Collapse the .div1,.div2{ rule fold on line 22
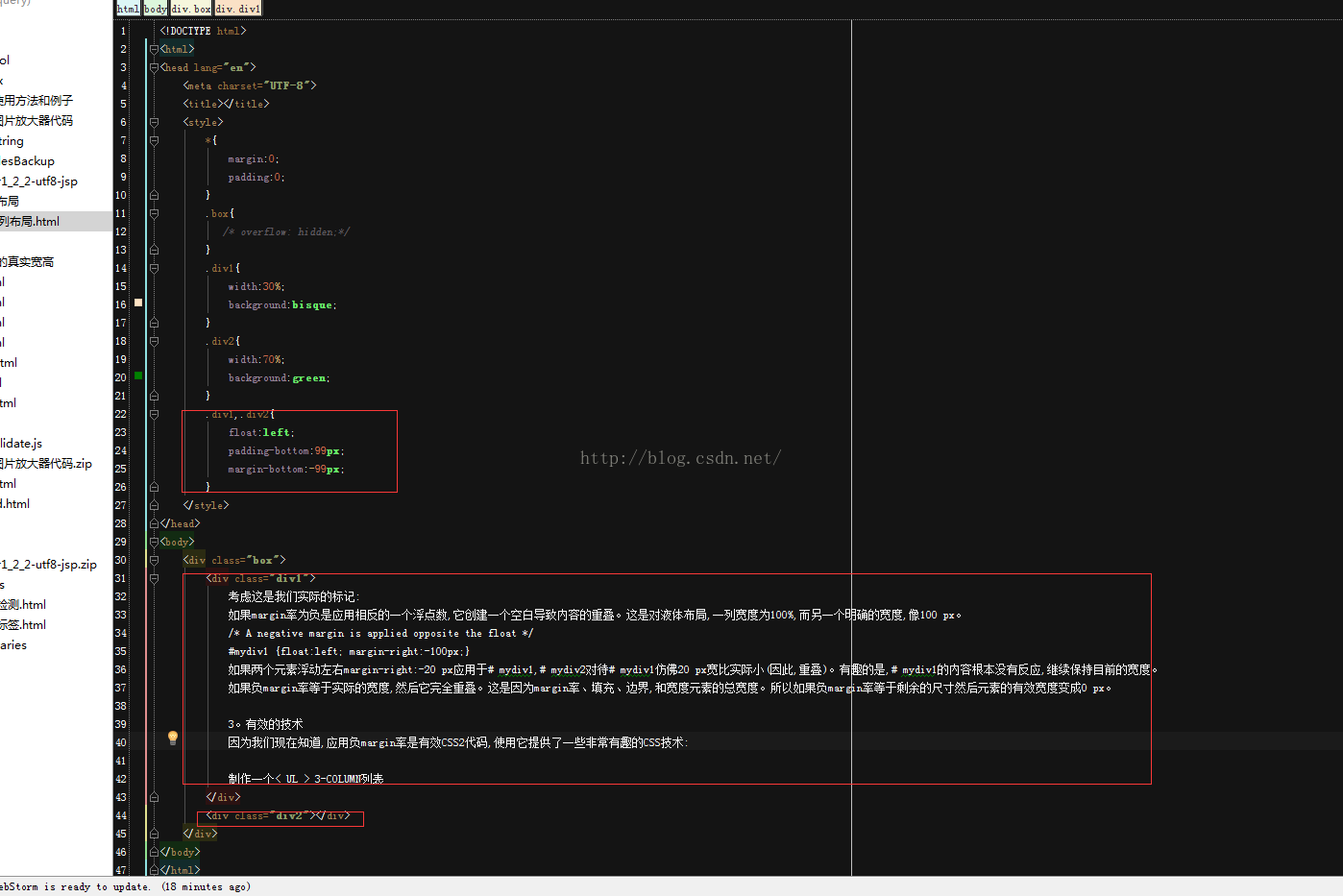The height and width of the screenshot is (896, 1343). coord(154,414)
